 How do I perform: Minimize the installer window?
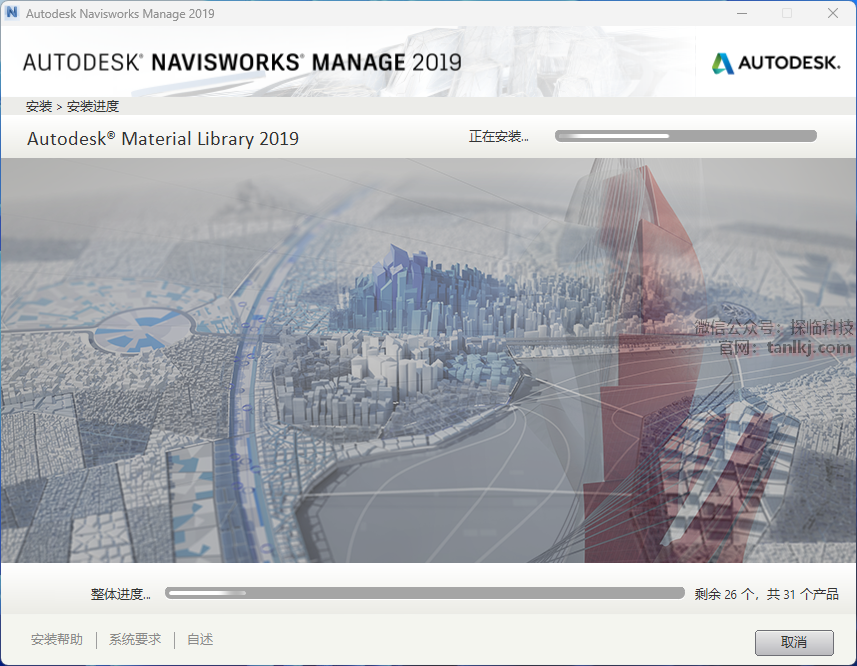point(742,13)
